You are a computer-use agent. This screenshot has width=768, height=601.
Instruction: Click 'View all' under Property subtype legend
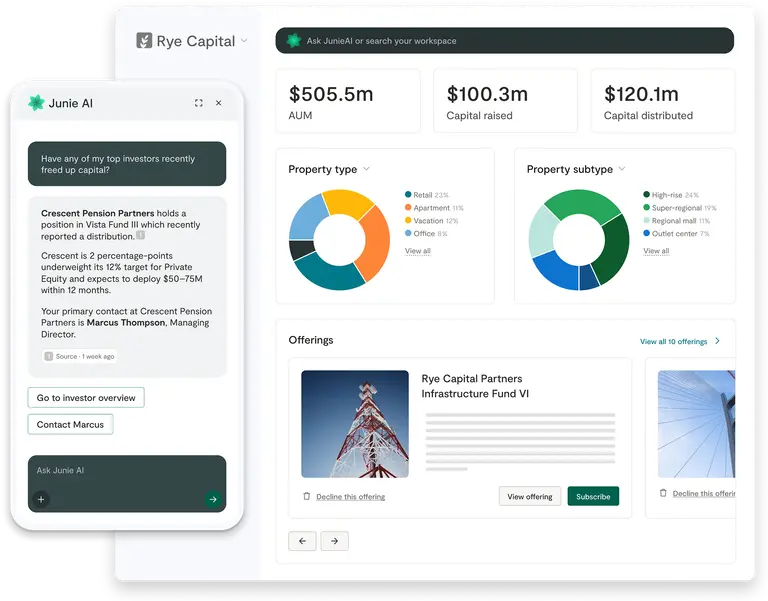coord(656,251)
